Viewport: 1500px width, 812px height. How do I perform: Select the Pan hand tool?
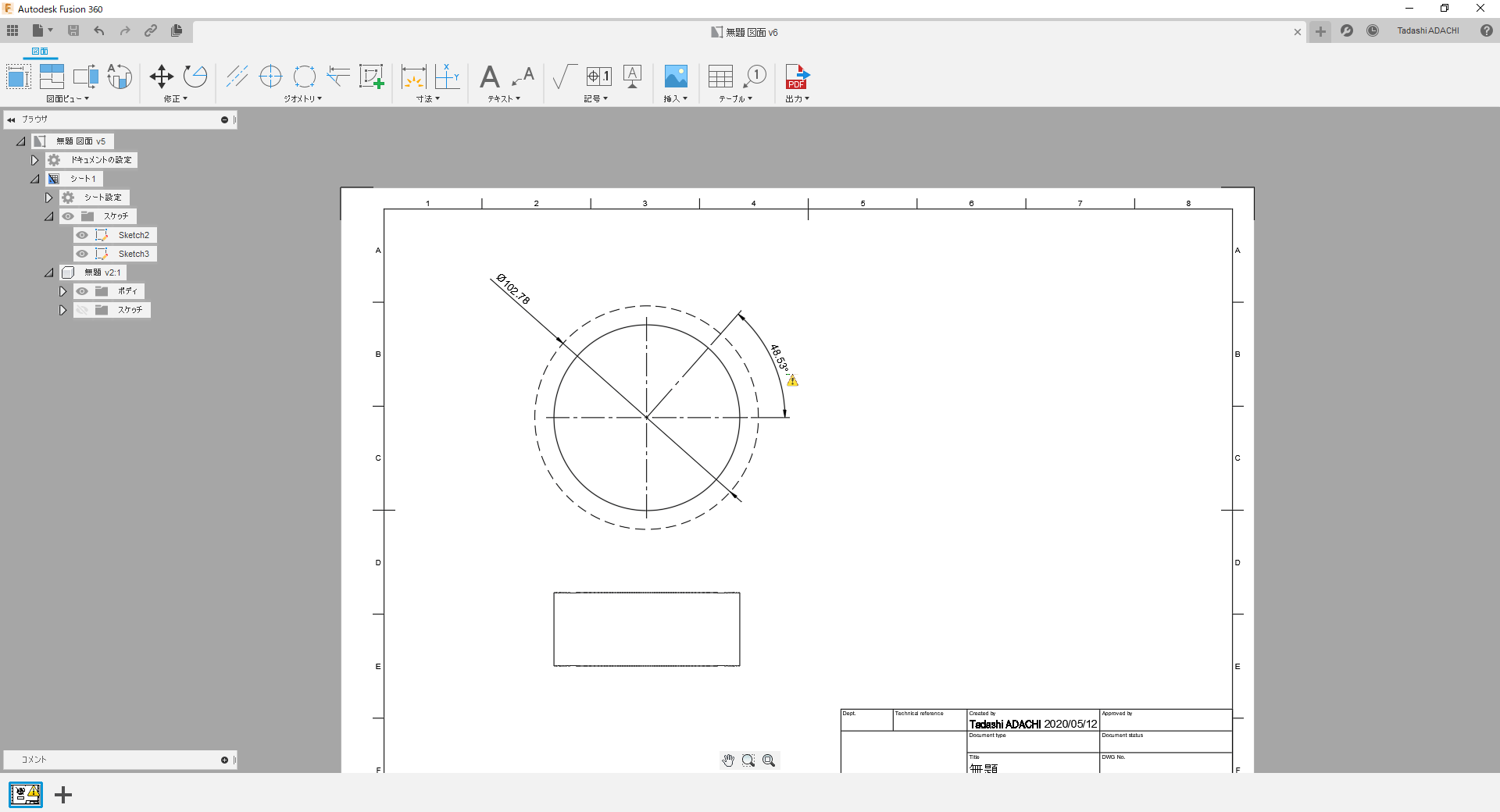point(728,760)
